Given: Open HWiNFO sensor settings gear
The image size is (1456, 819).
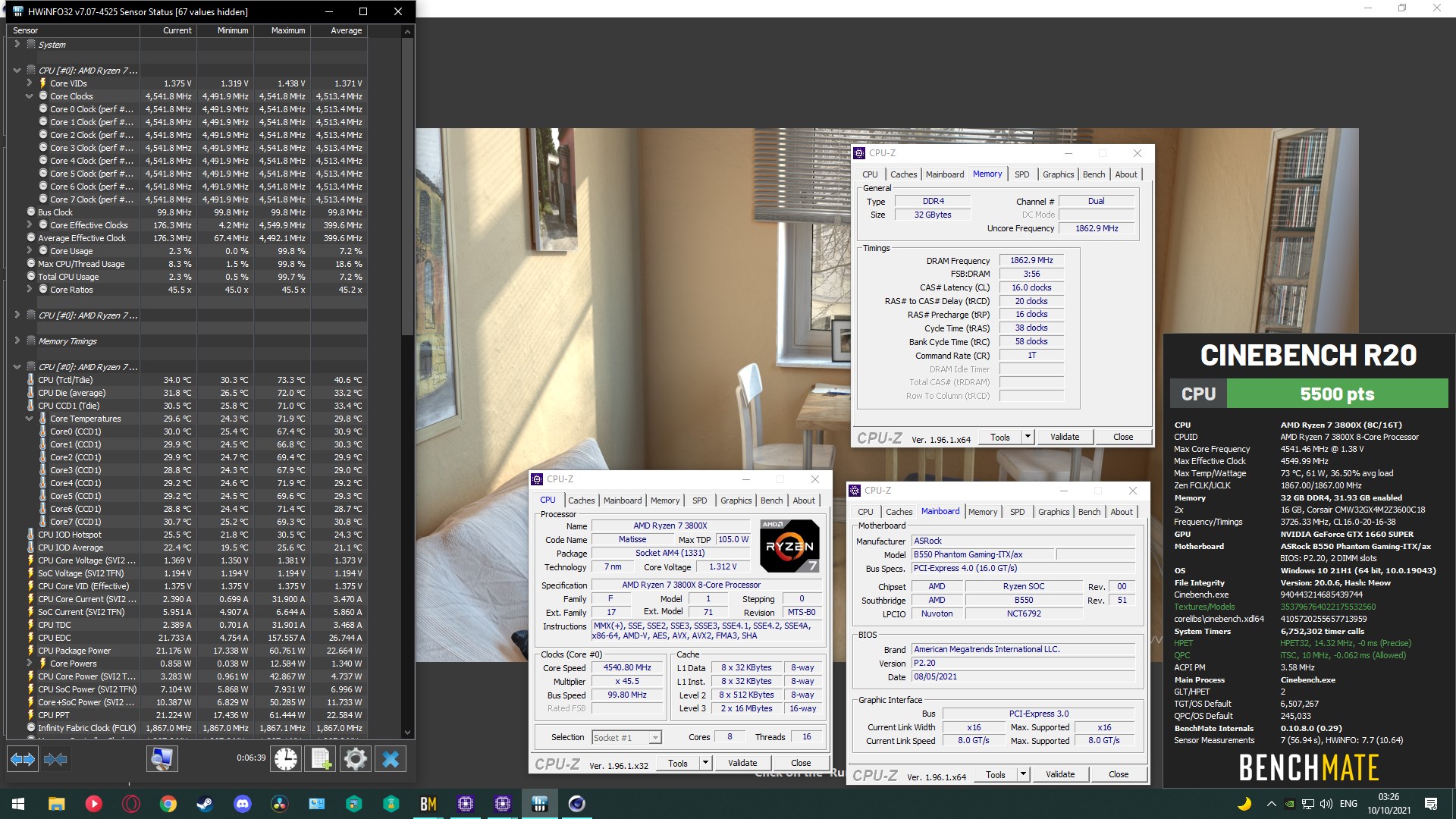Looking at the screenshot, I should (355, 759).
